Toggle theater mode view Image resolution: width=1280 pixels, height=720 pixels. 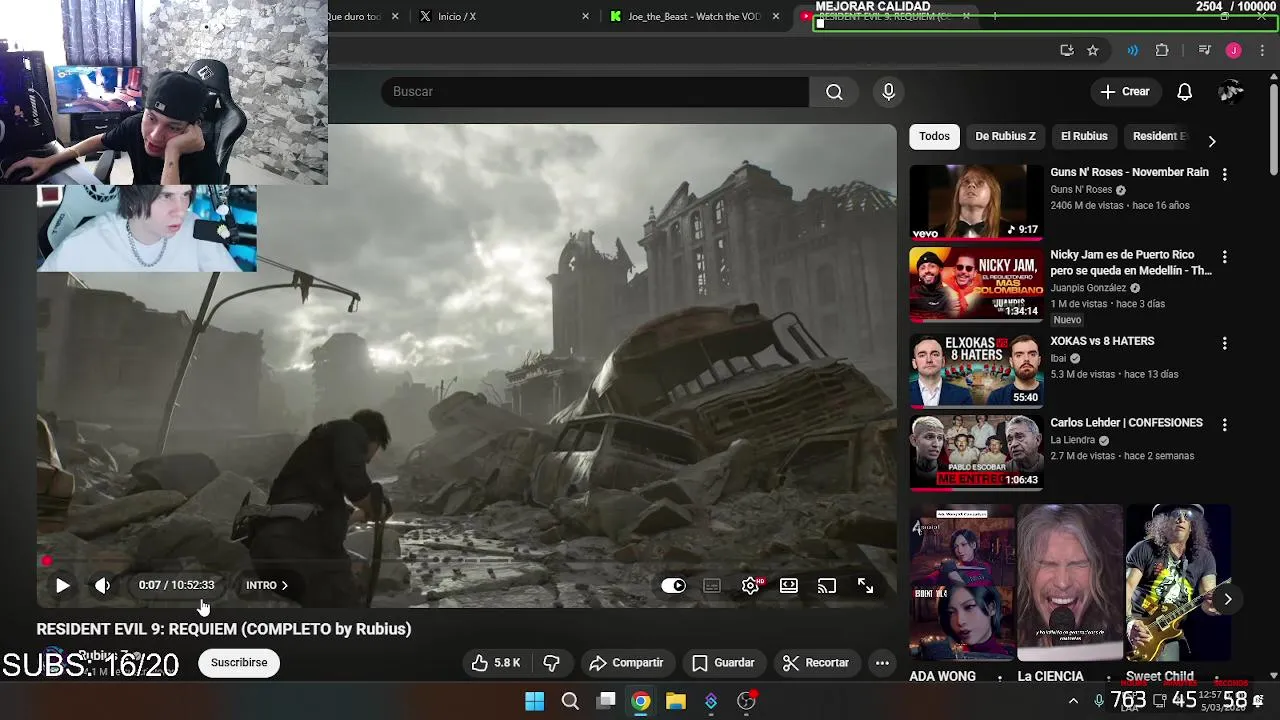click(789, 585)
